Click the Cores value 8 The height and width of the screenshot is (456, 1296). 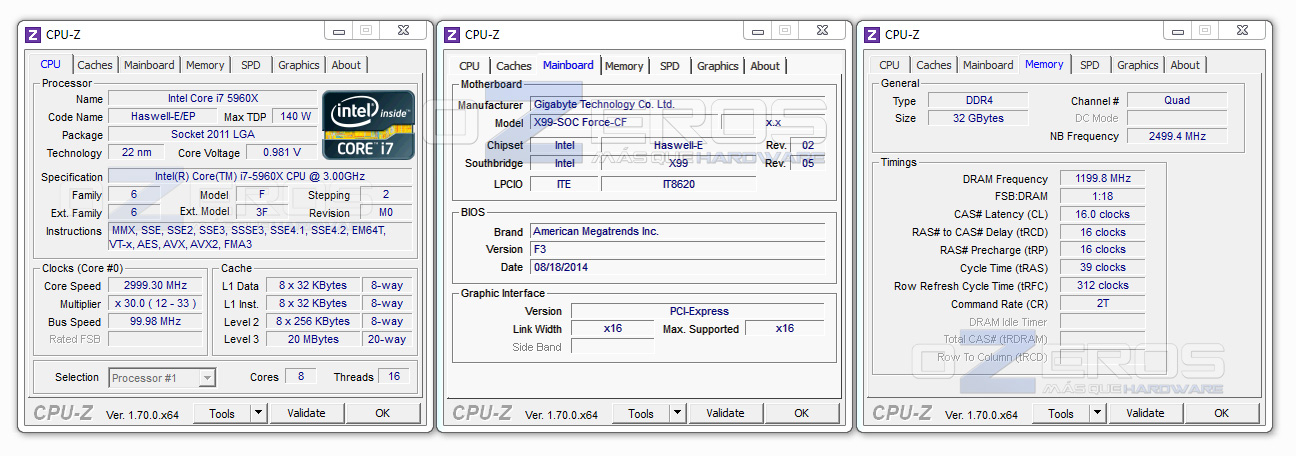tap(300, 377)
